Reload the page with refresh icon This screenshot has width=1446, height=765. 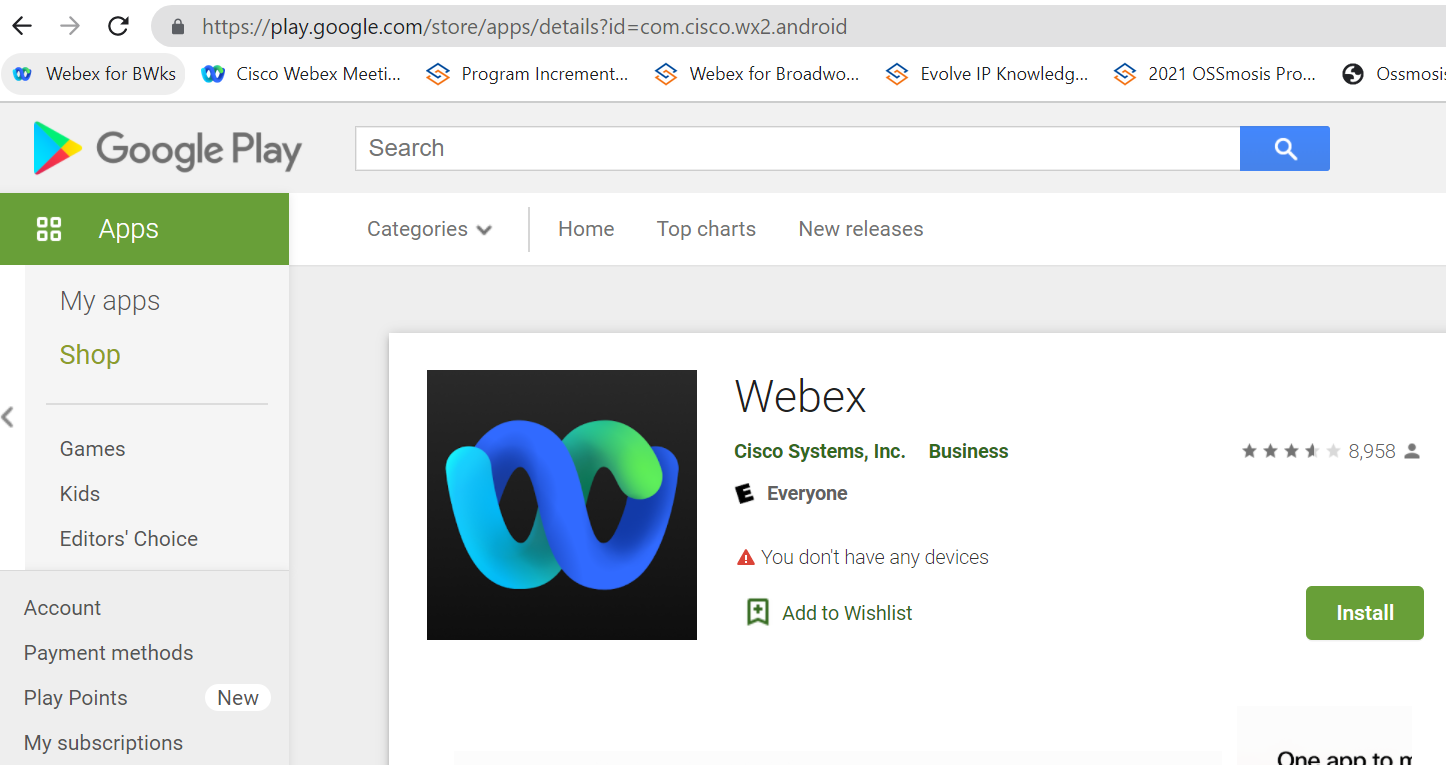(x=118, y=26)
